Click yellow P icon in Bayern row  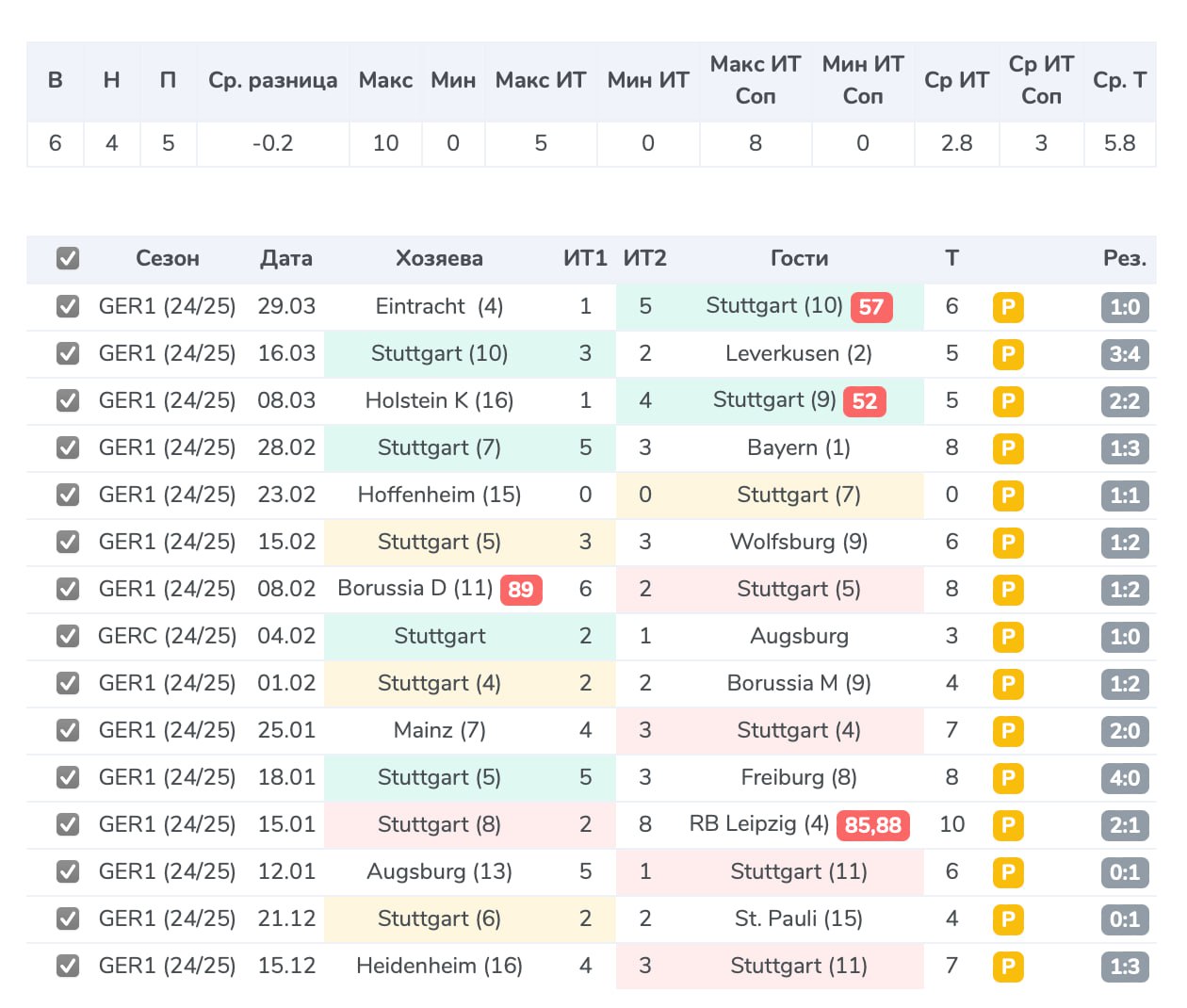tap(1008, 448)
